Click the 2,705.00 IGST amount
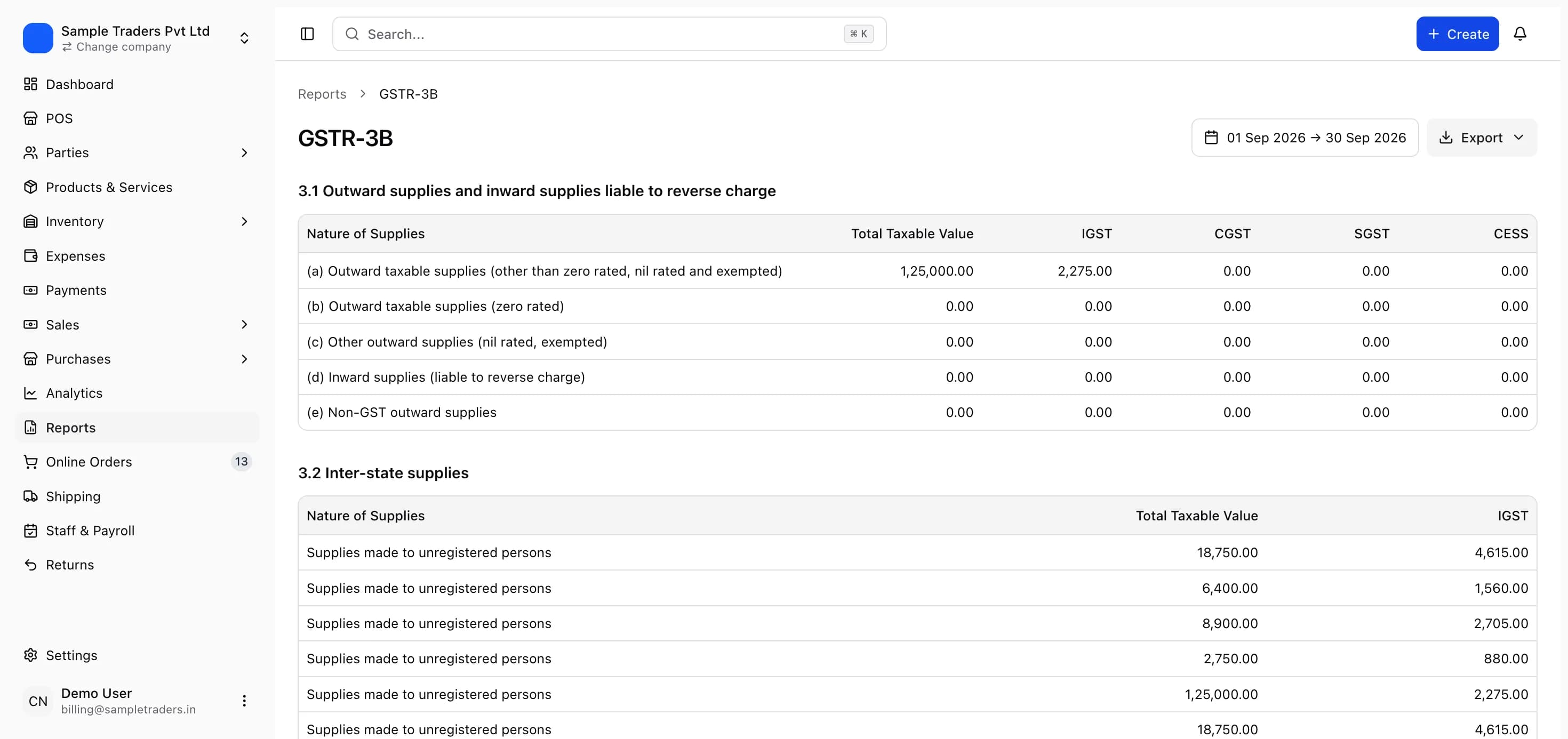This screenshot has width=1568, height=739. pos(1501,623)
